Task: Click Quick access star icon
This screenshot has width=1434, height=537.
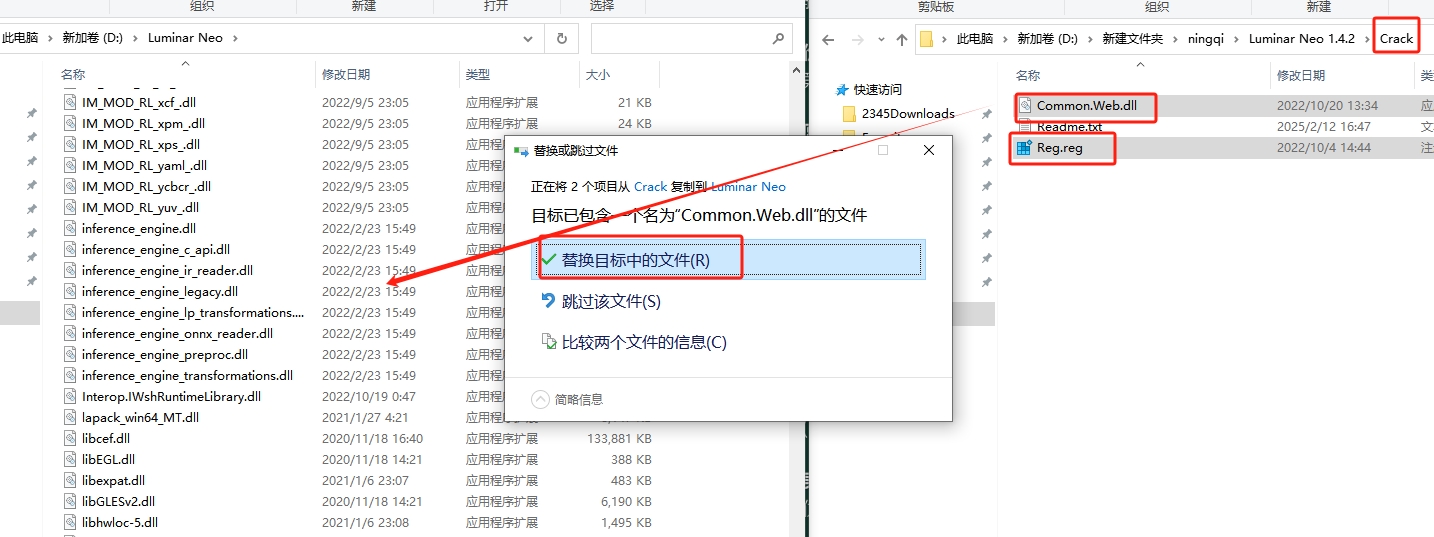Action: pyautogui.click(x=840, y=90)
